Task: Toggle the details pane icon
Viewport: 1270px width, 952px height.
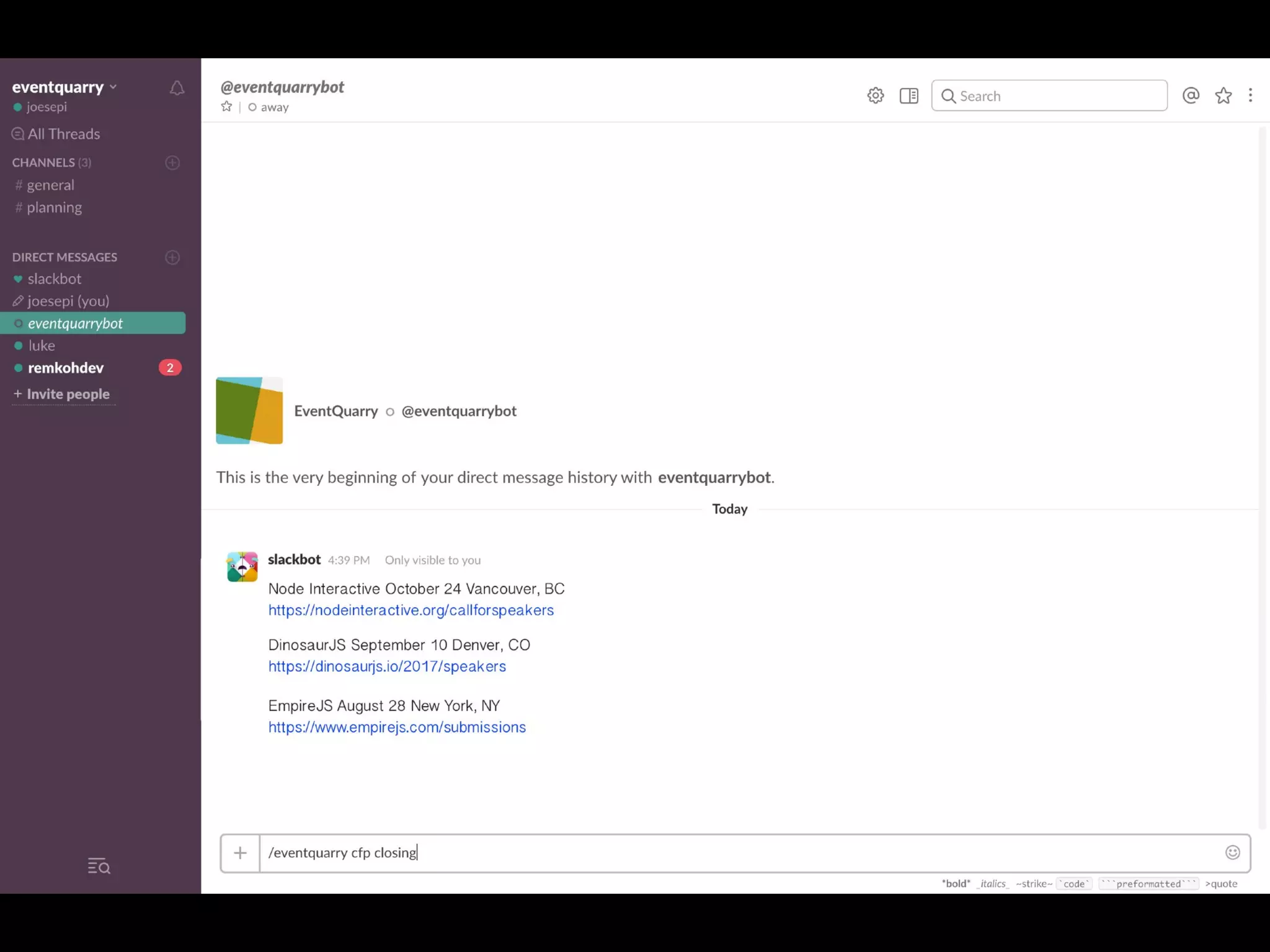Action: click(x=908, y=95)
